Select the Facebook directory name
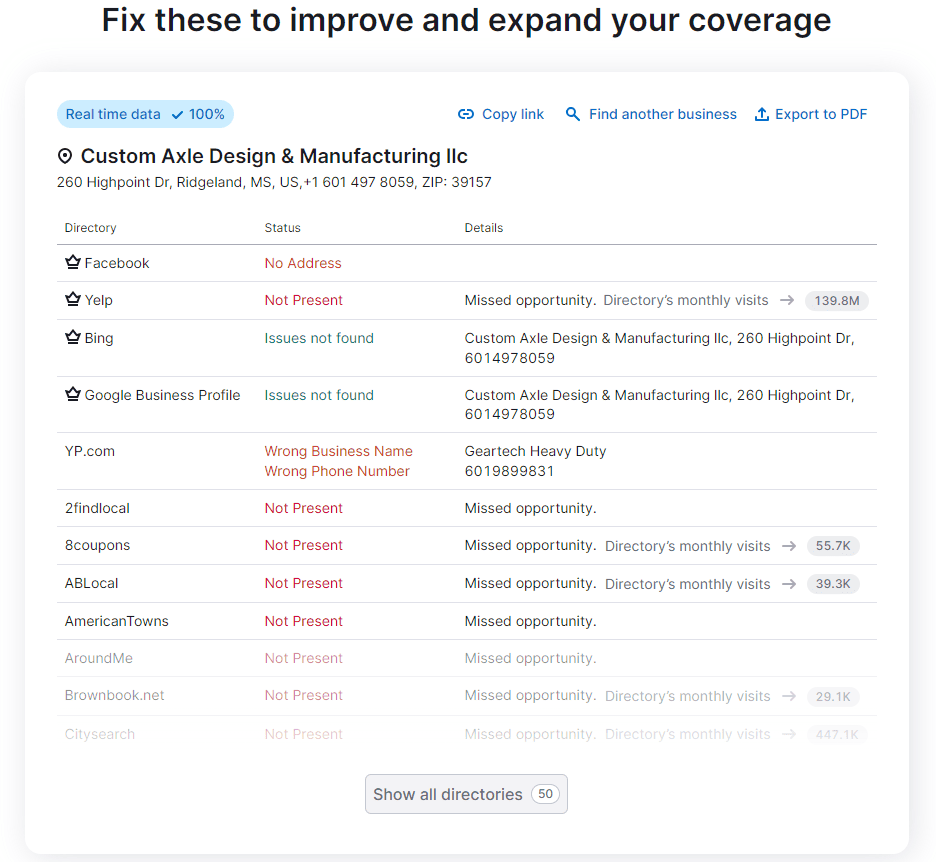The width and height of the screenshot is (936, 862). [117, 263]
